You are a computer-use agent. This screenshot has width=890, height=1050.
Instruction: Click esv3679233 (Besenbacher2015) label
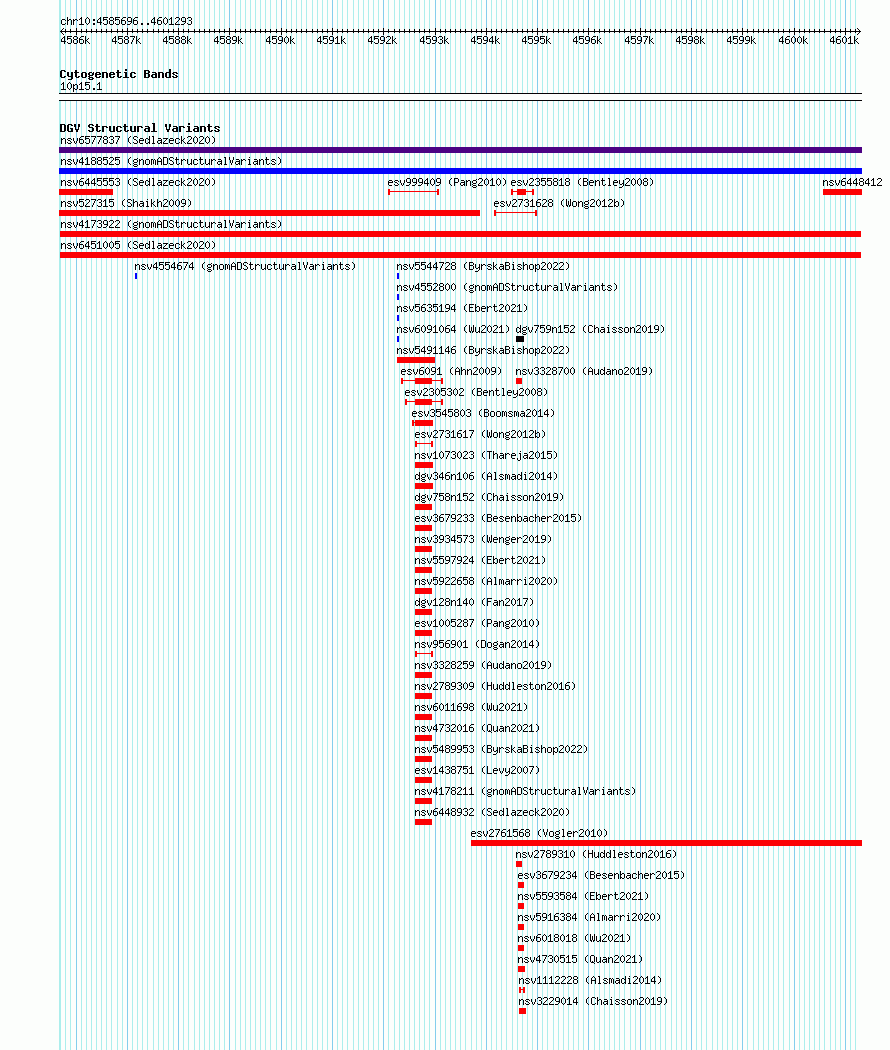[498, 518]
